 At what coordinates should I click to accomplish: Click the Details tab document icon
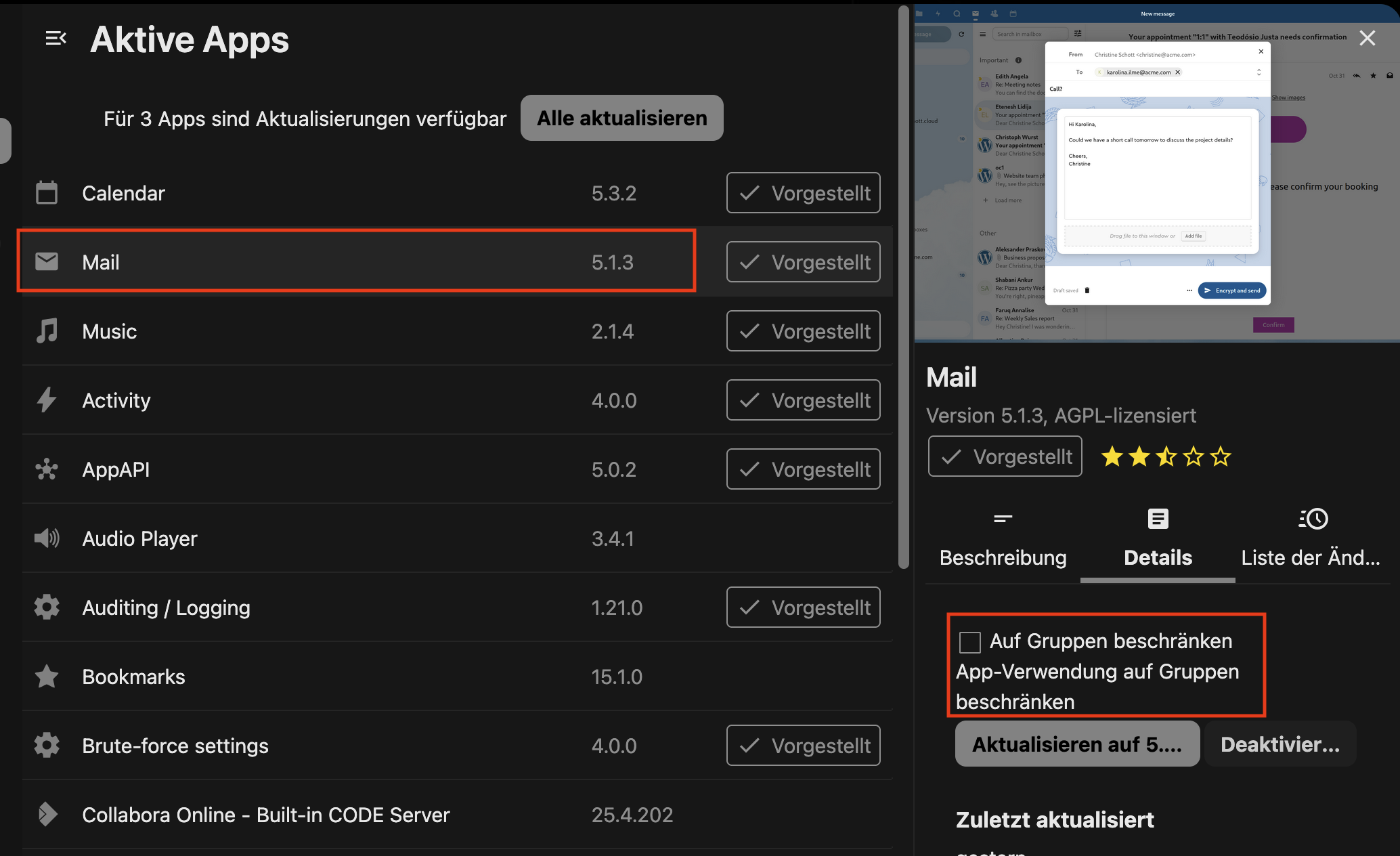[1158, 519]
